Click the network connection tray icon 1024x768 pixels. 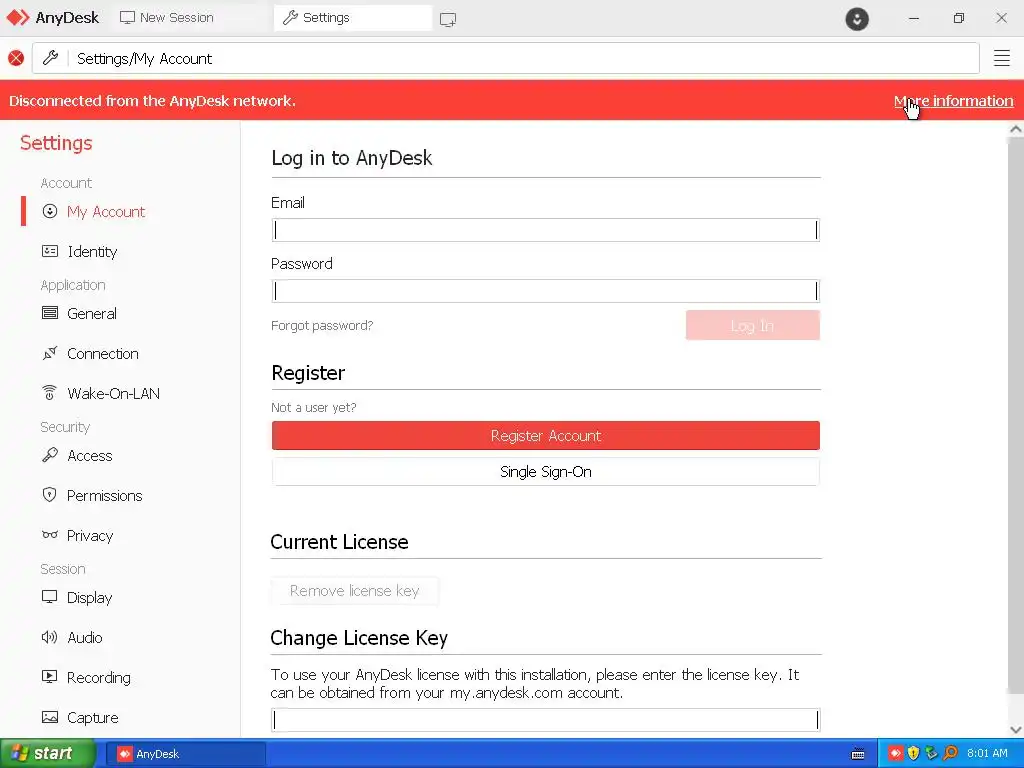coord(932,754)
